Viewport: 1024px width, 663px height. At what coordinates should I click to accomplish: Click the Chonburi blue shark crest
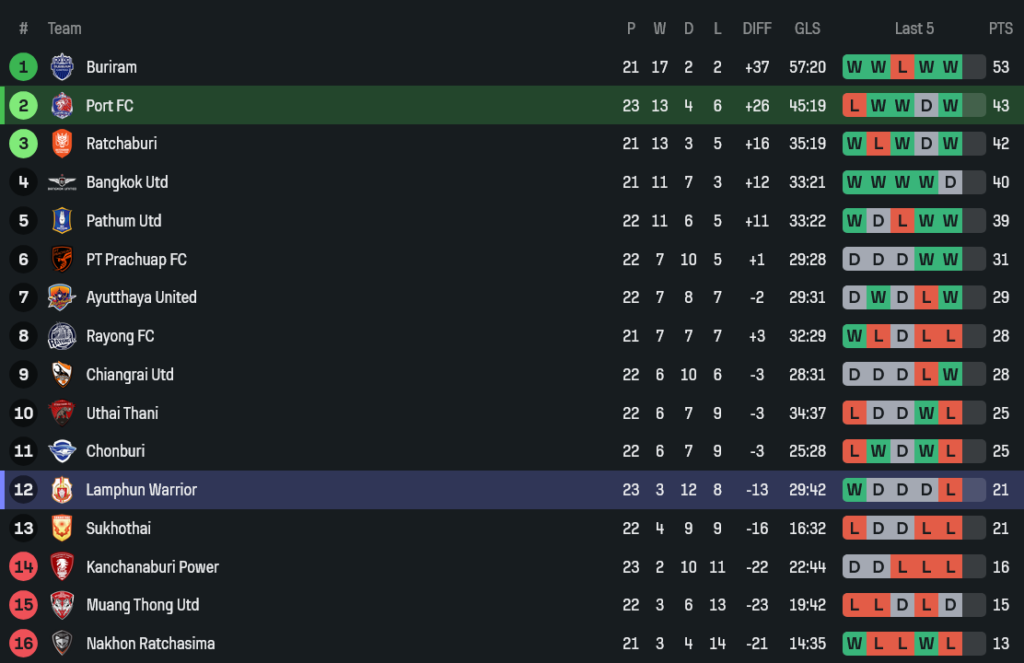pyautogui.click(x=62, y=451)
